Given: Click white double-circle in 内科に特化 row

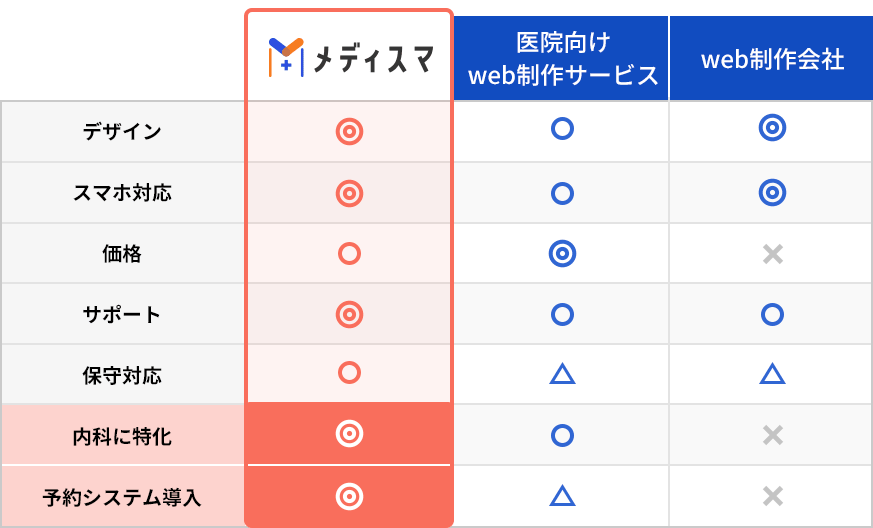Looking at the screenshot, I should 349,433.
